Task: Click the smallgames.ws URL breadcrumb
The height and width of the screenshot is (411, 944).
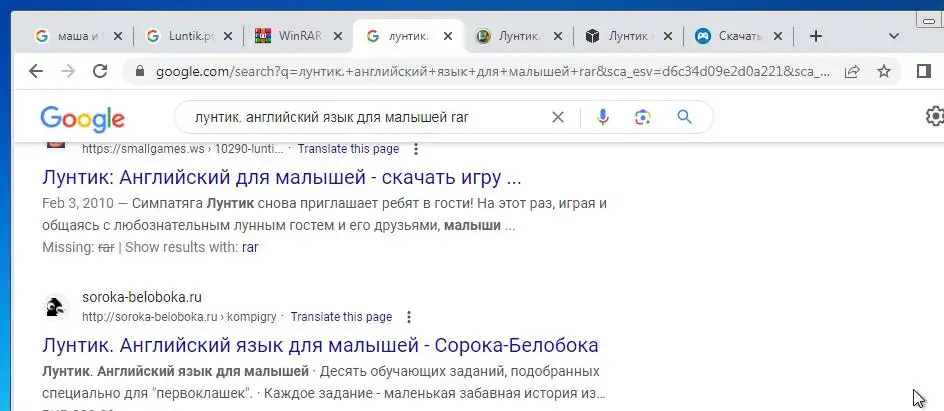Action: 182,149
